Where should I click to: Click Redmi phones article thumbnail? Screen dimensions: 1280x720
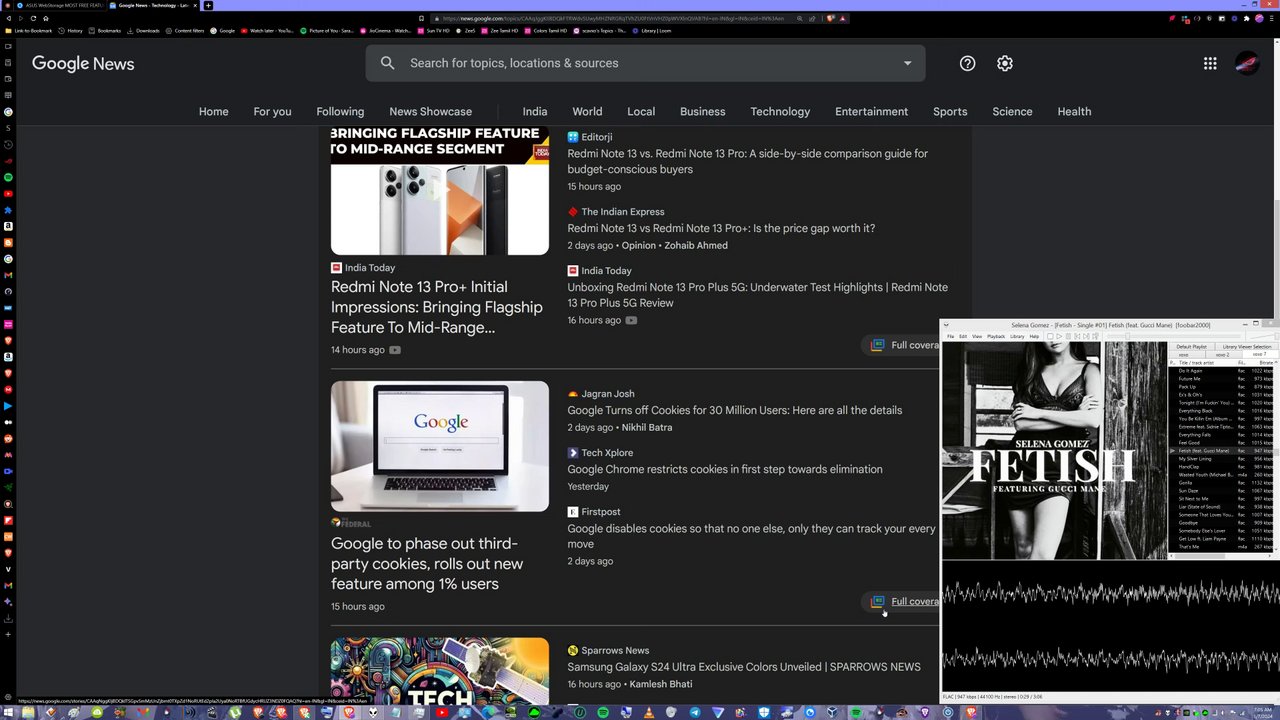440,190
